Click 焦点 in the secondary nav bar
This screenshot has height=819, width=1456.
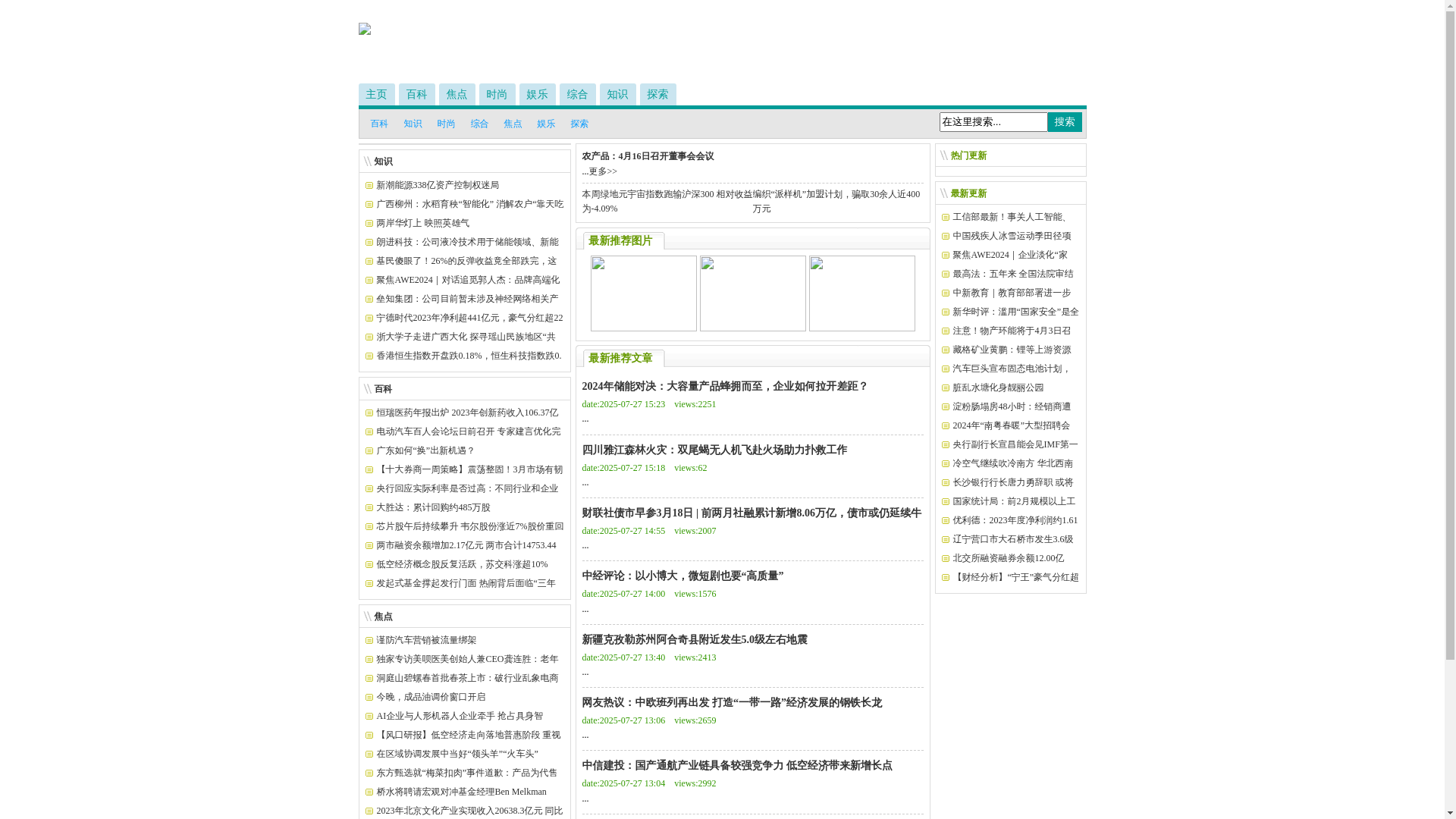pyautogui.click(x=513, y=124)
